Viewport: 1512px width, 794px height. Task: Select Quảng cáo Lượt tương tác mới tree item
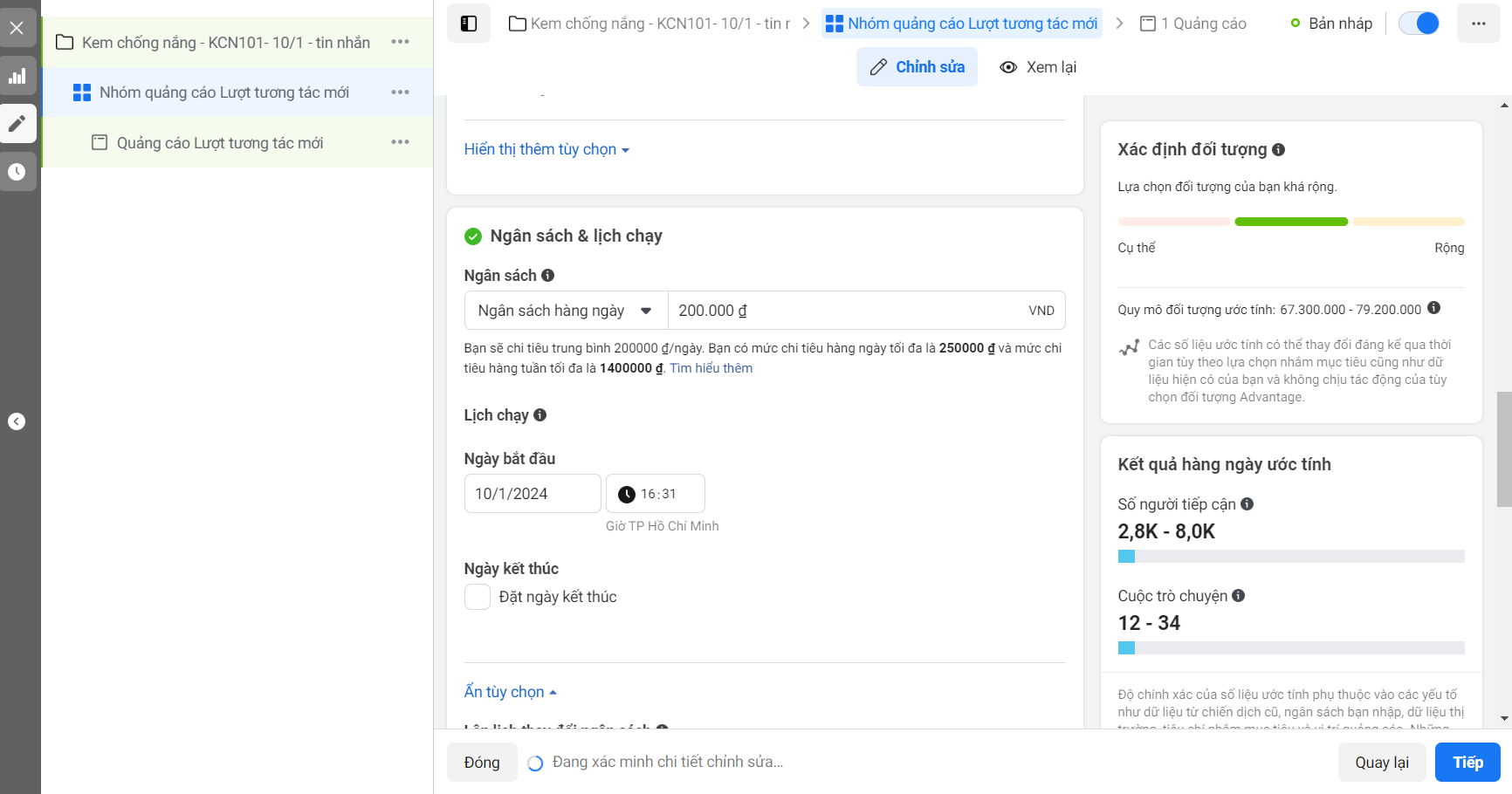pos(220,143)
